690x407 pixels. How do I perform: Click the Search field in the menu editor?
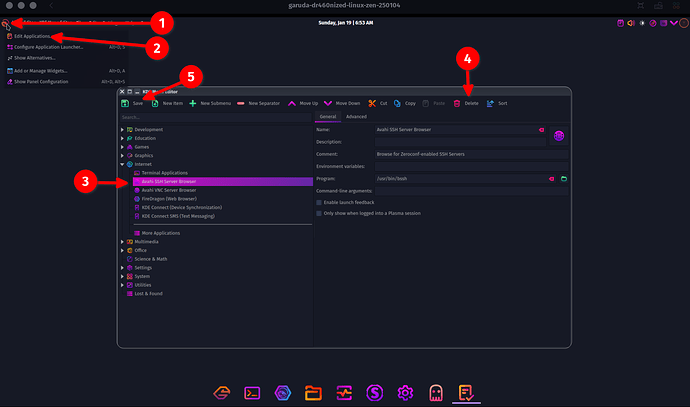tap(216, 117)
